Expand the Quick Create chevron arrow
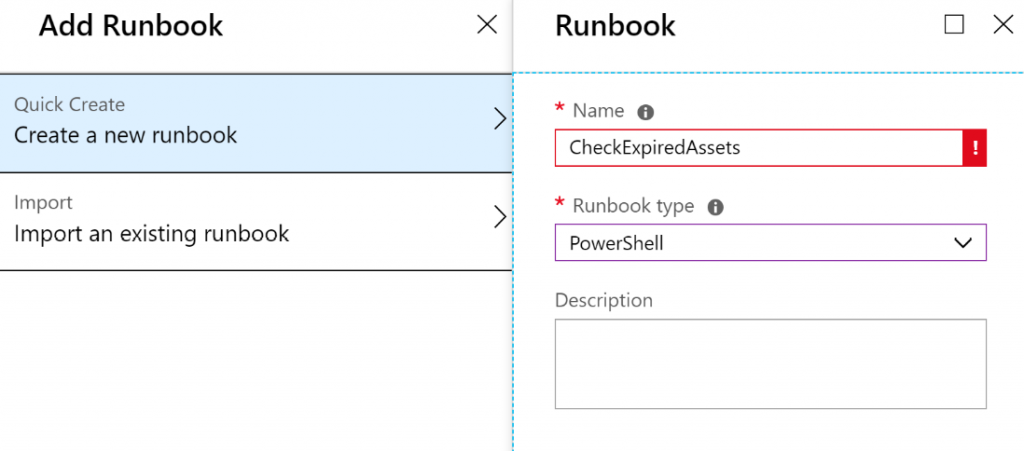This screenshot has width=1024, height=451. [501, 120]
